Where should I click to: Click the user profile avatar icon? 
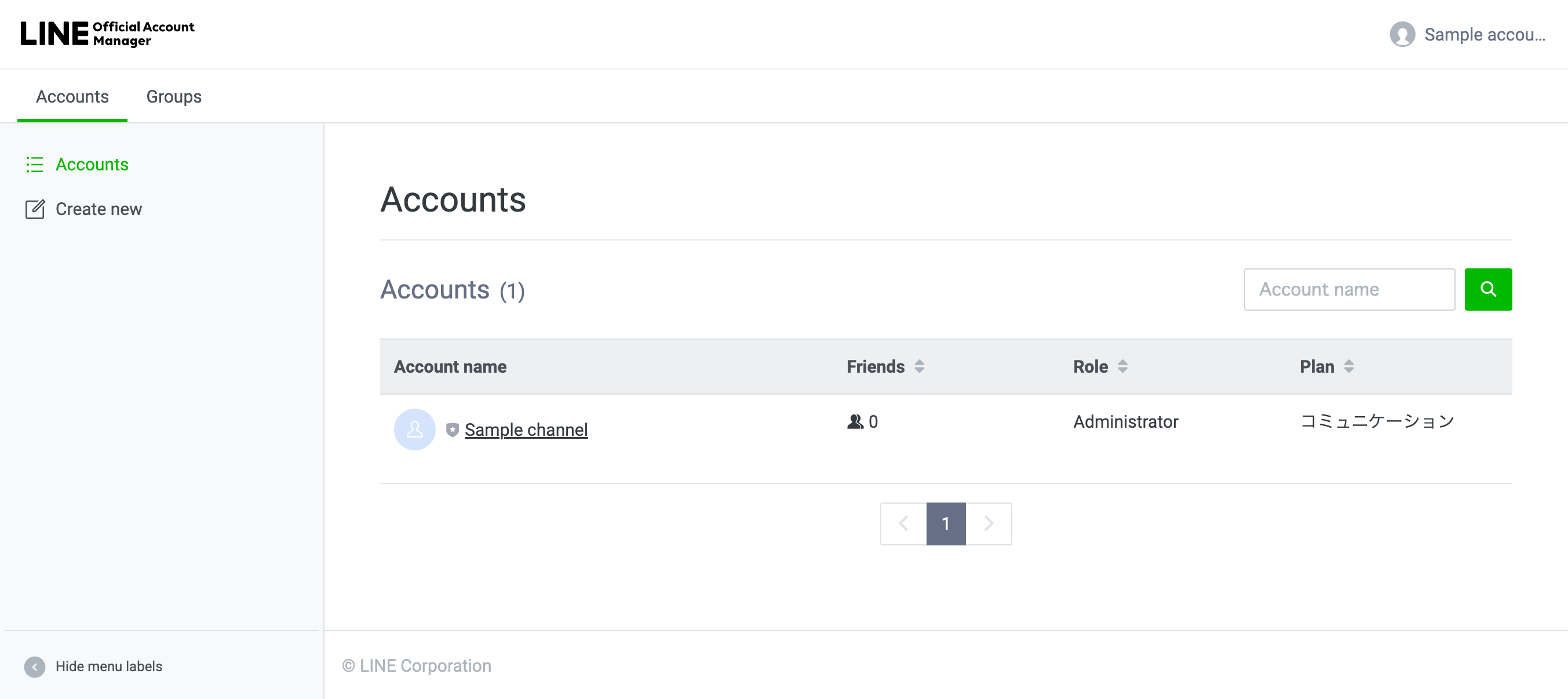coord(1402,35)
